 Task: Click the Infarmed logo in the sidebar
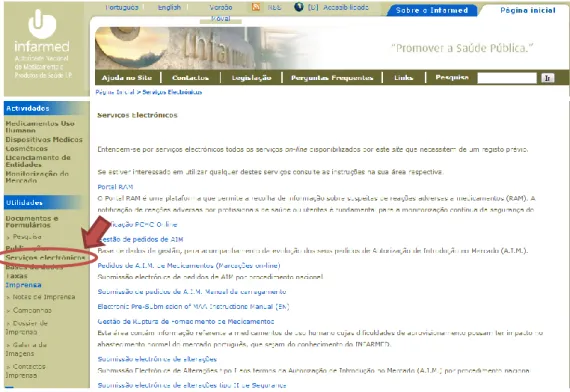[x=42, y=43]
